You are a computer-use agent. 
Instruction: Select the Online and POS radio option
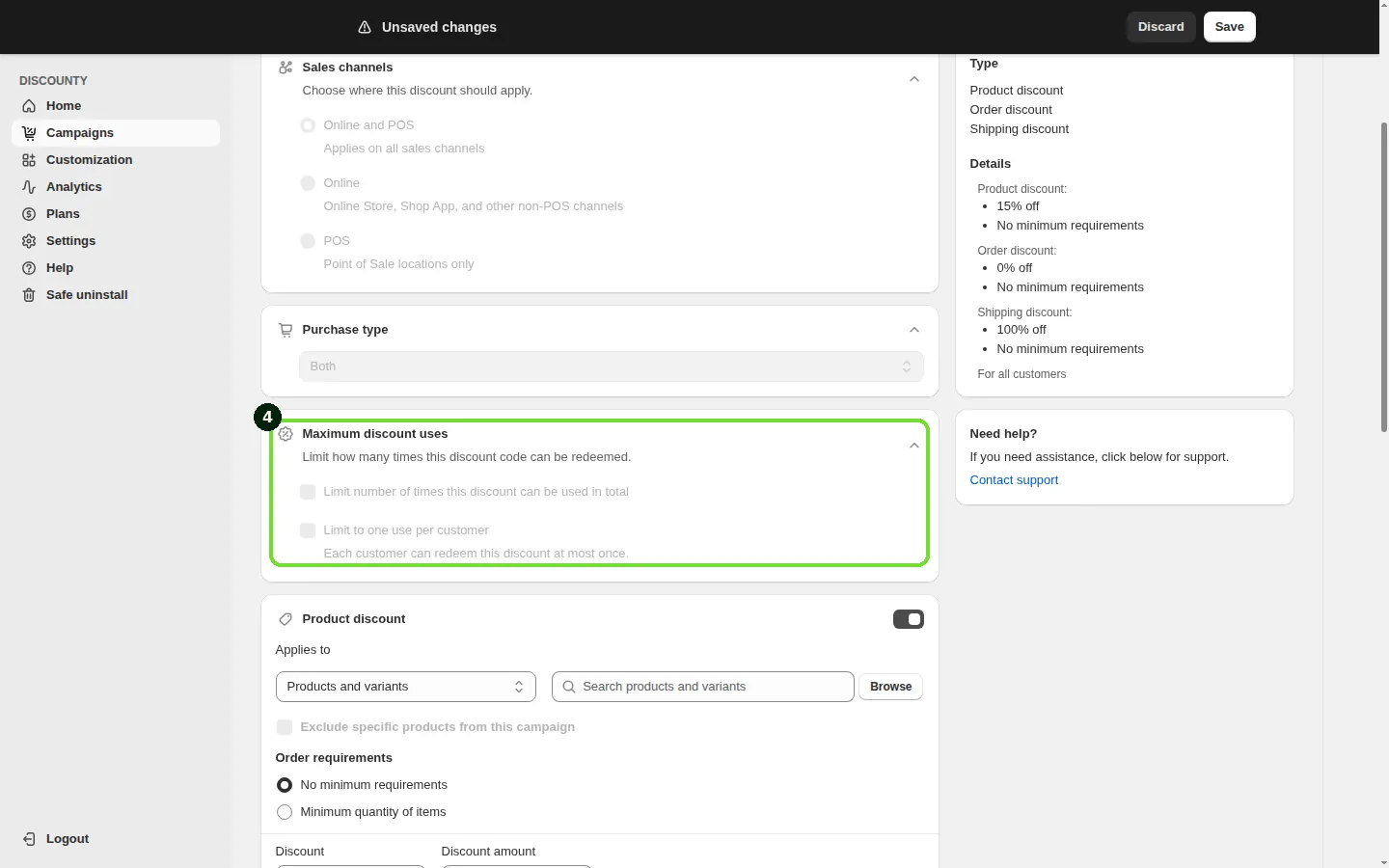pos(308,125)
